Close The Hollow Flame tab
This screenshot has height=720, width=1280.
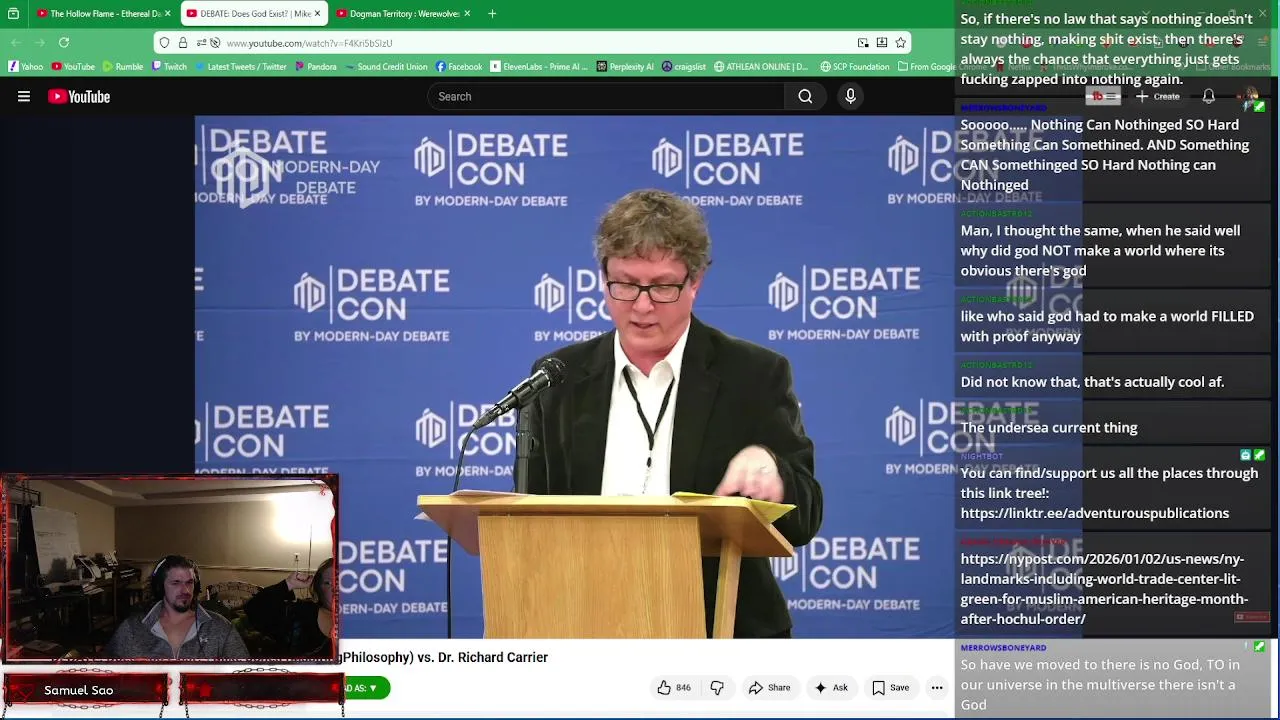click(167, 14)
